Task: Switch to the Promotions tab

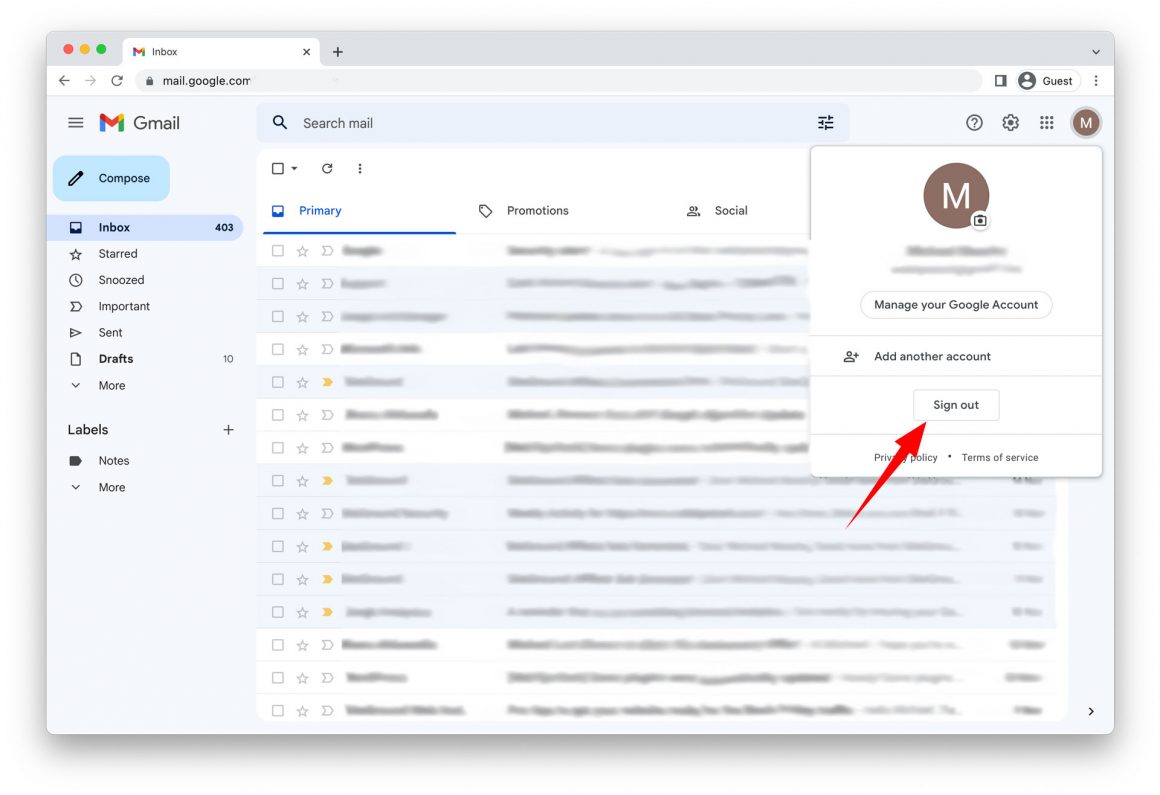Action: [537, 210]
